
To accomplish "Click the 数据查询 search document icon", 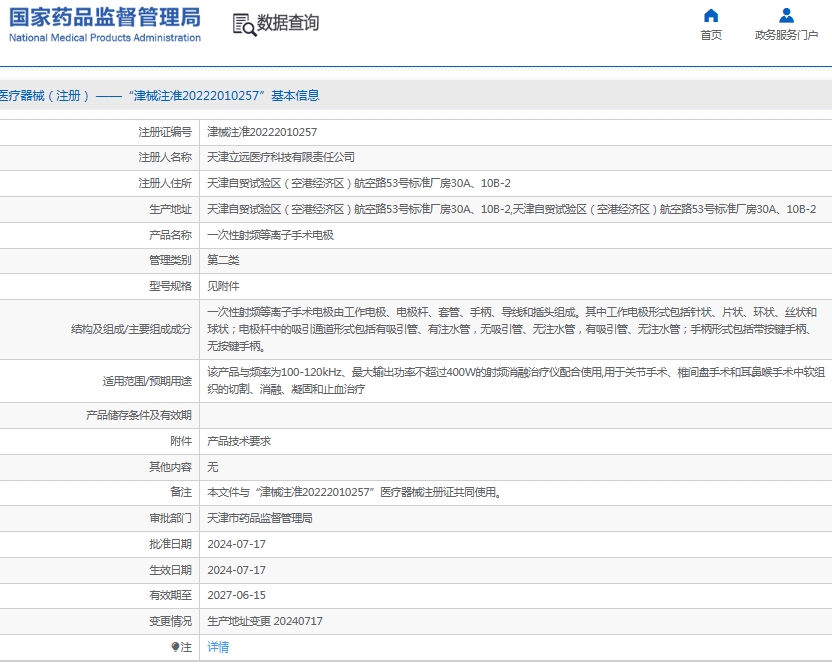I will [x=244, y=24].
